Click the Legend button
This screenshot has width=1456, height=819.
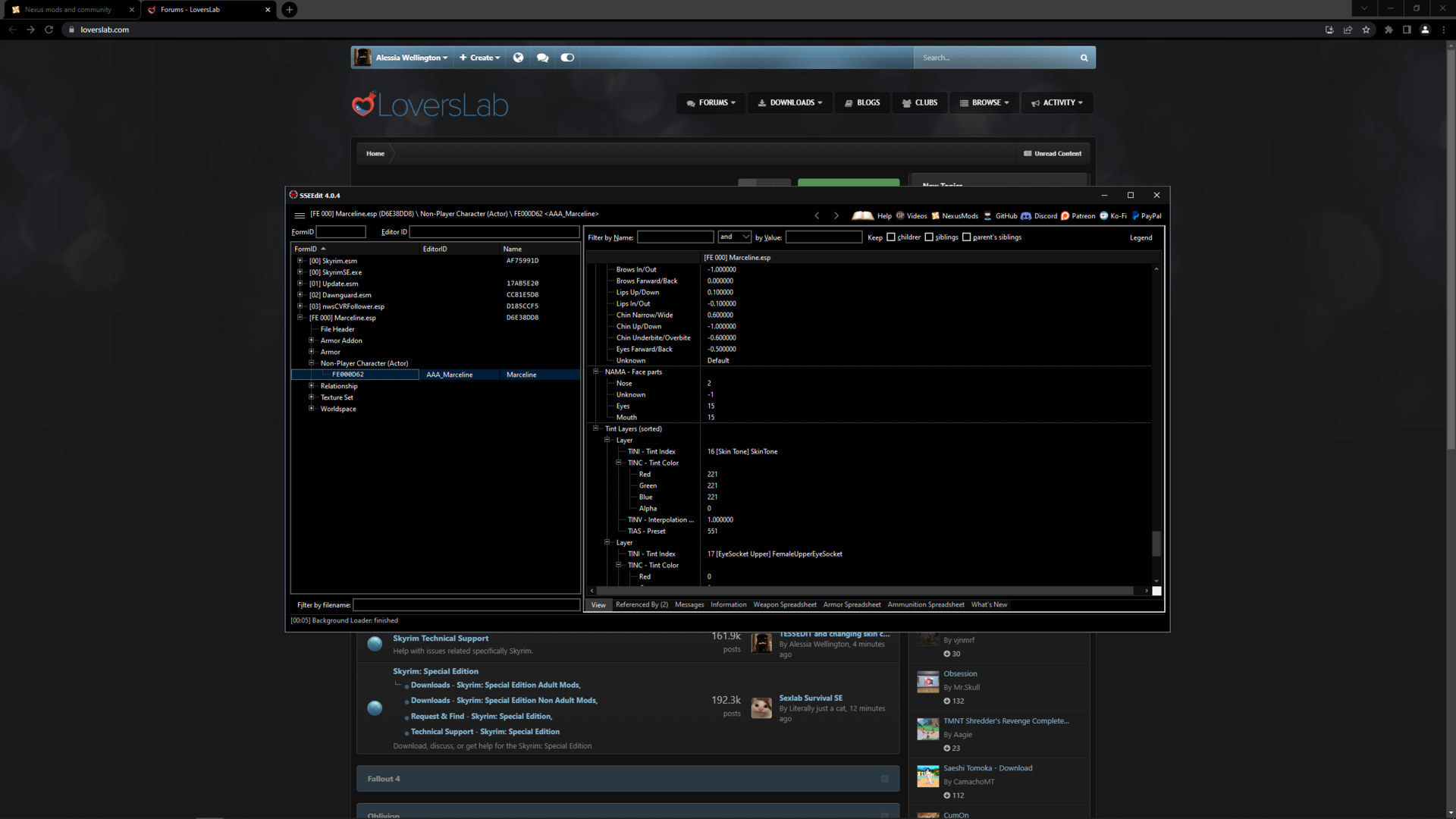tap(1141, 238)
